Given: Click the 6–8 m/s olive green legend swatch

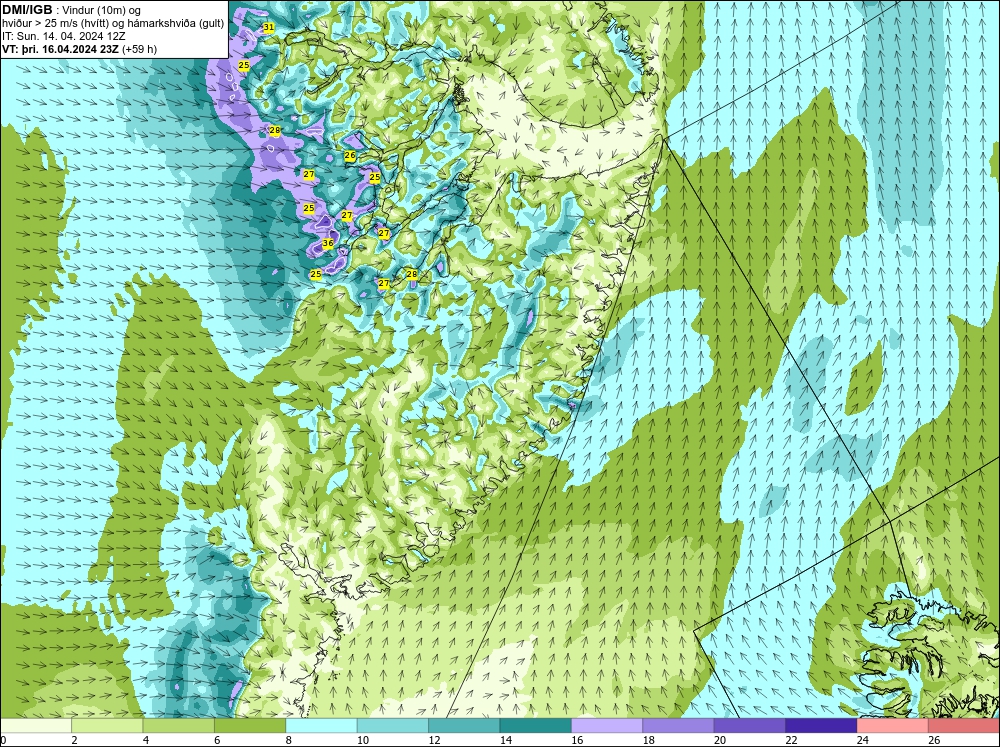Looking at the screenshot, I should [250, 725].
